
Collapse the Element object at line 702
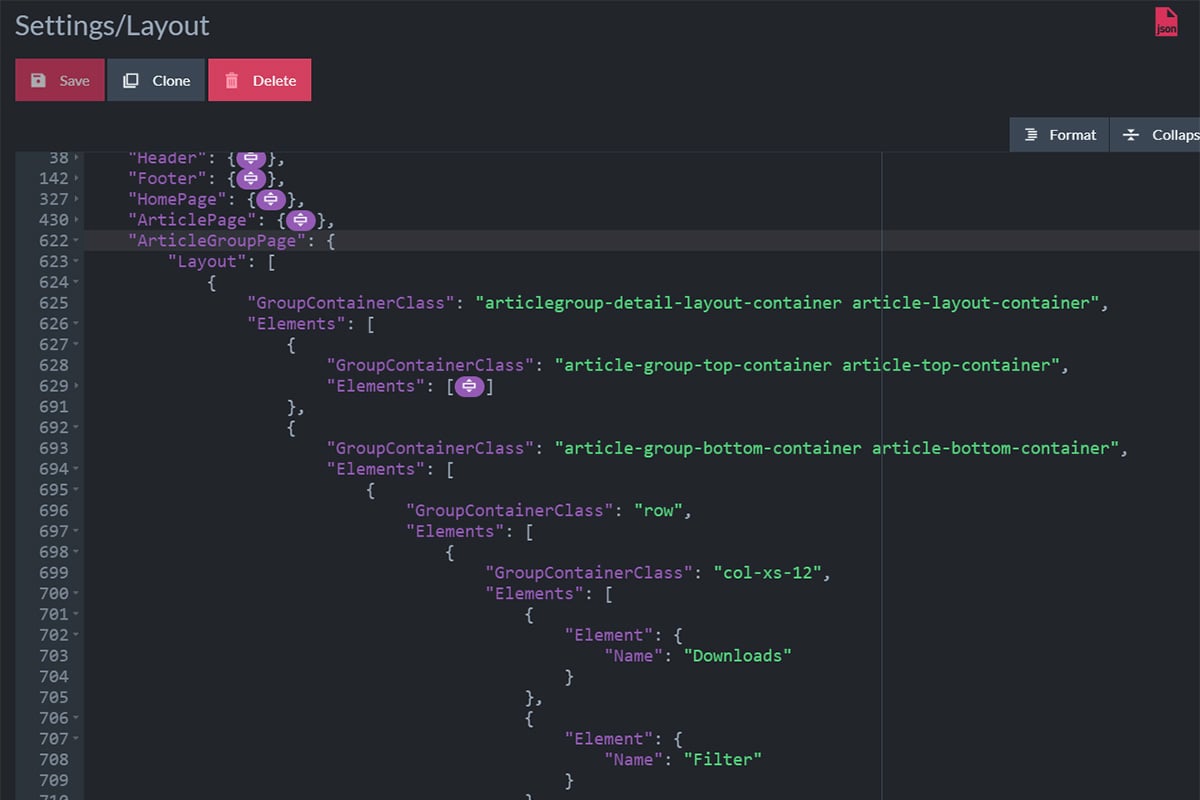click(77, 635)
